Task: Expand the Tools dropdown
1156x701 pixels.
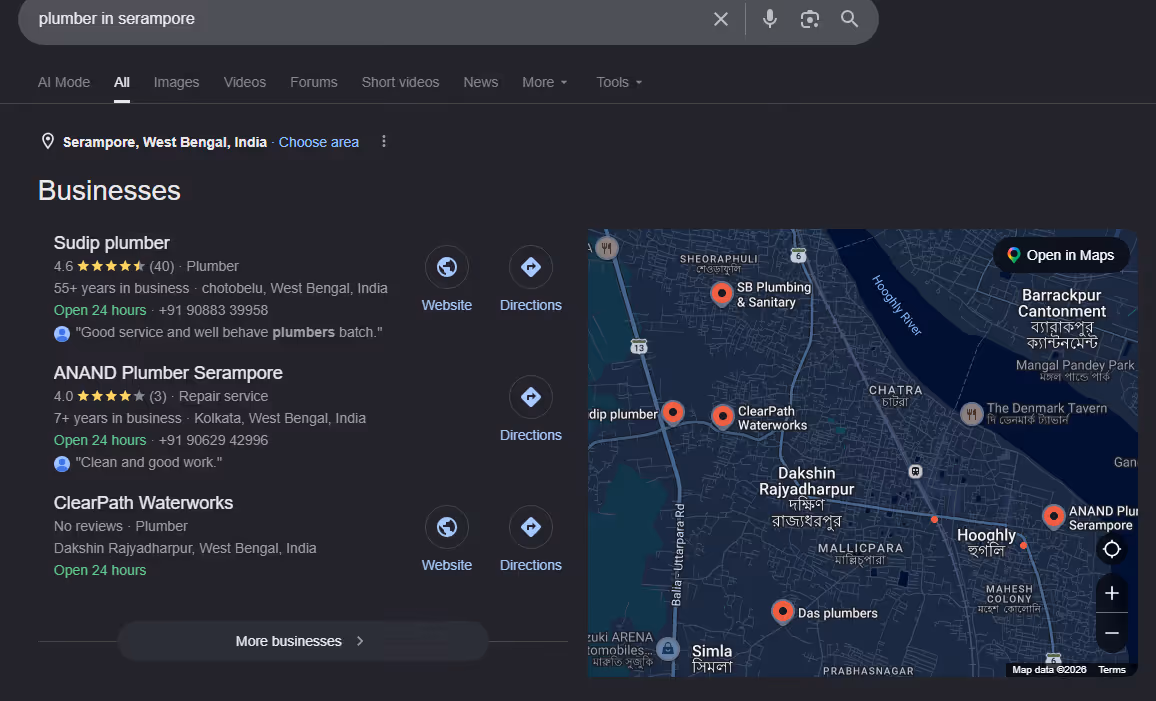Action: click(x=619, y=83)
